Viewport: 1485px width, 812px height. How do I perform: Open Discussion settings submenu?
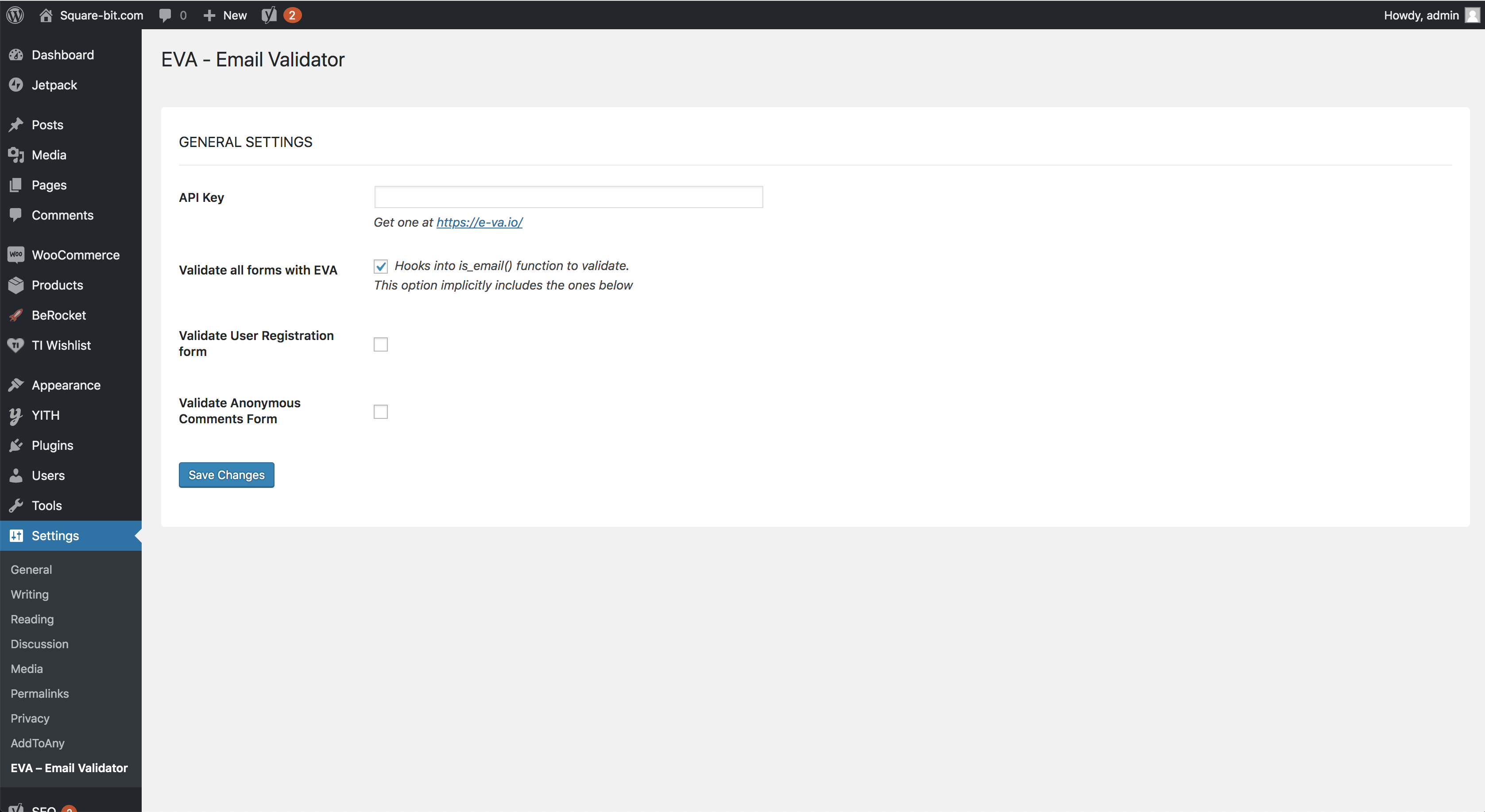point(39,644)
